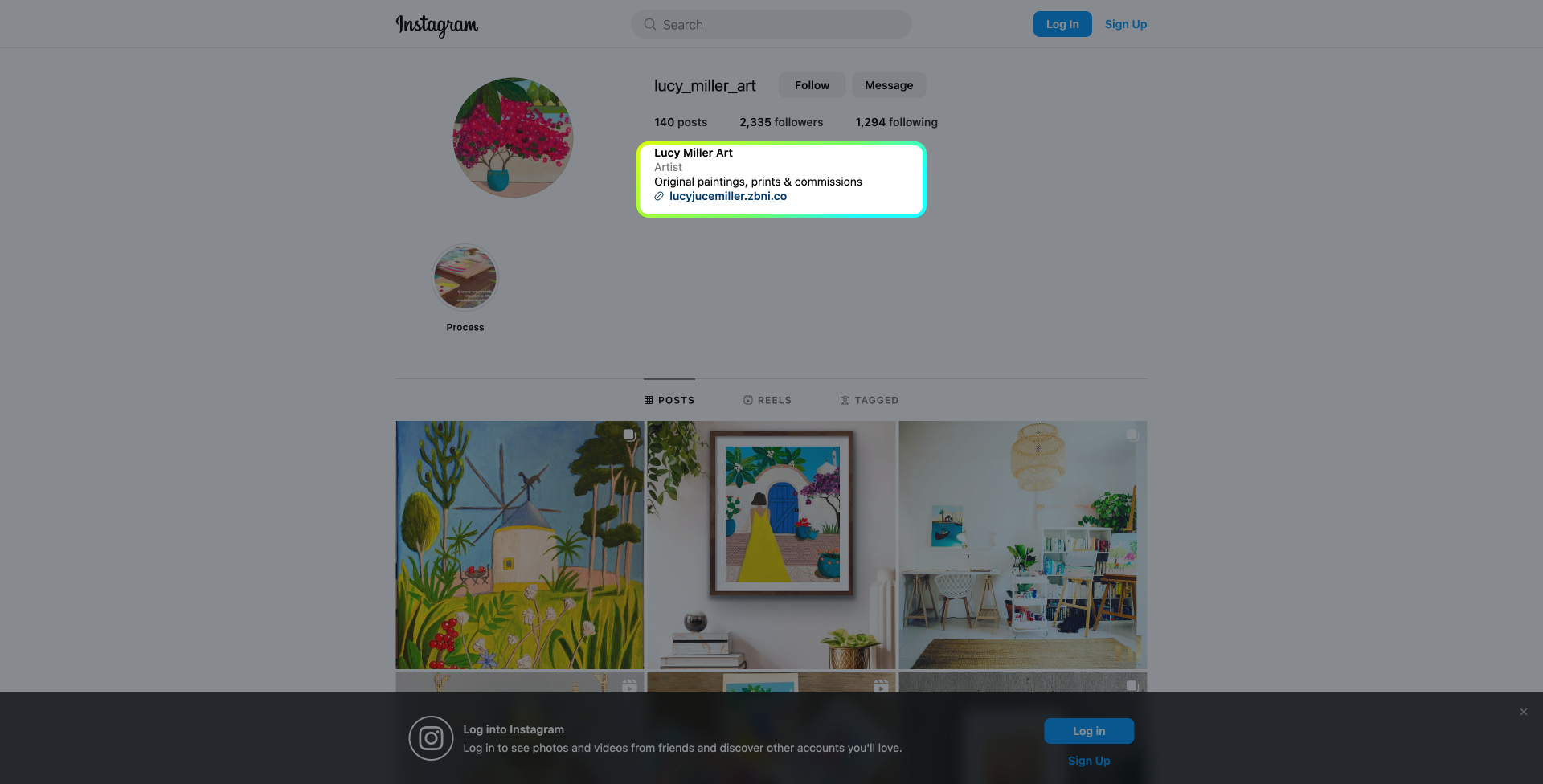Click the carousel icon on studio room post
The width and height of the screenshot is (1543, 784).
pos(1132,435)
